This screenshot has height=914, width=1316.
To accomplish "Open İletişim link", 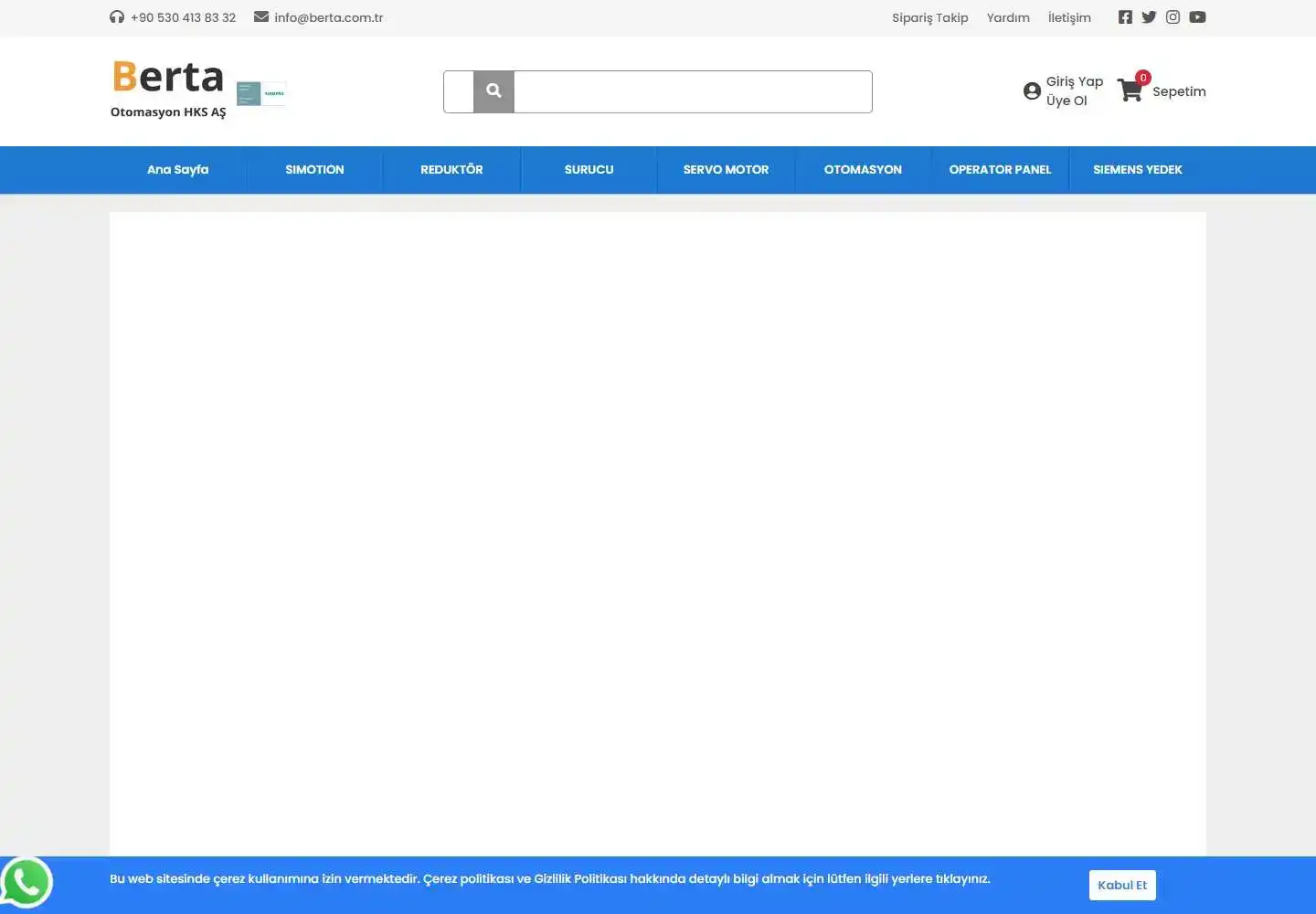I will coord(1069,17).
